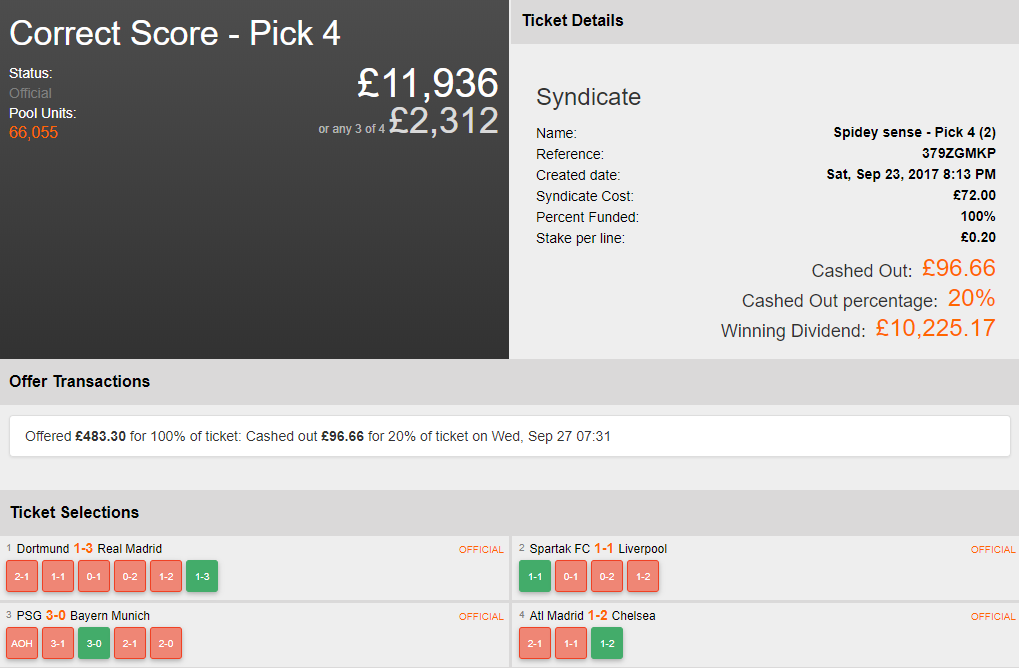Click the OFFICIAL label beside Spartak FC–Liverpool
Screen dimensions: 1019x668
(x=992, y=550)
